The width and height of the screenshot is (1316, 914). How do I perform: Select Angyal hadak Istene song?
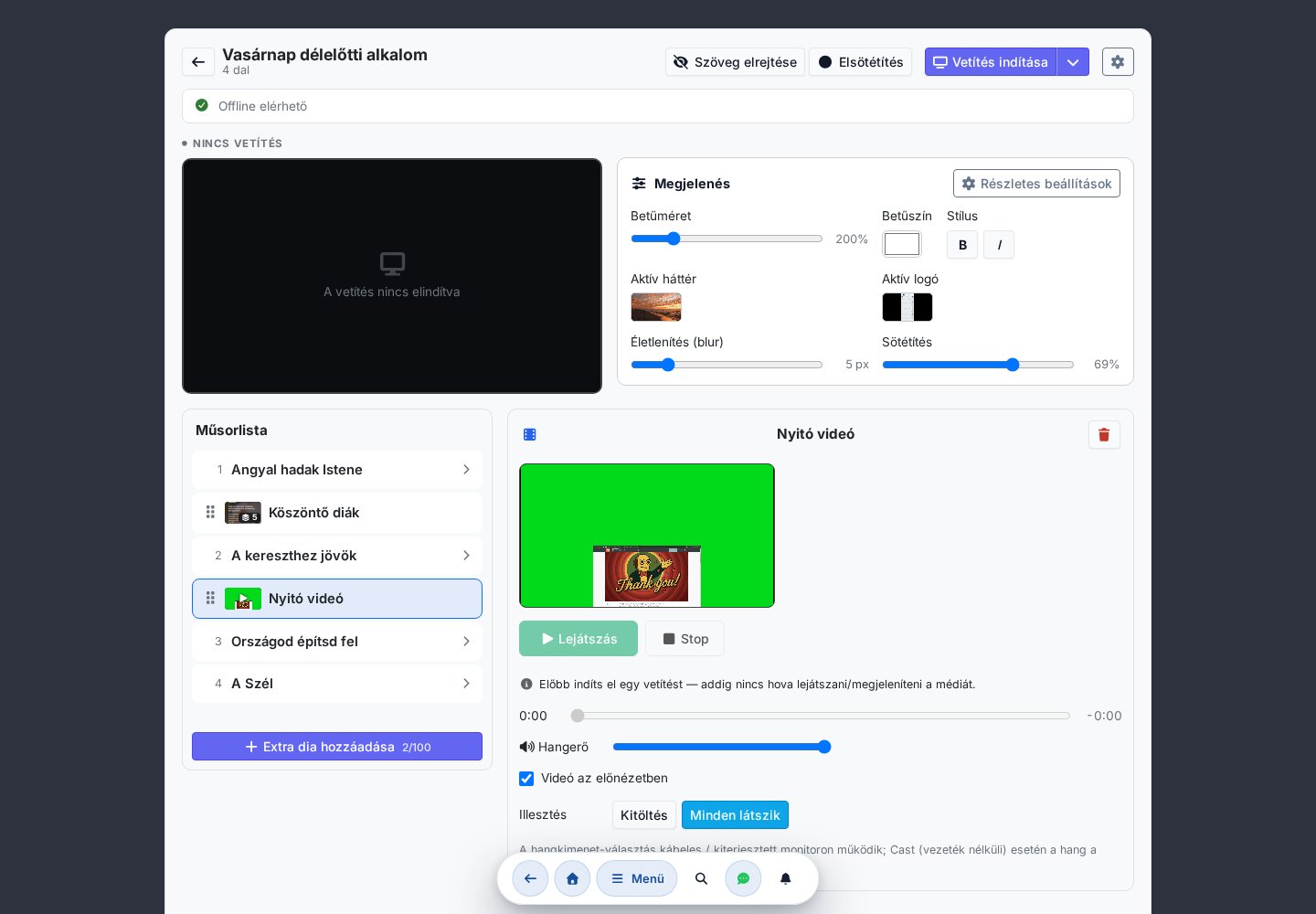click(337, 469)
